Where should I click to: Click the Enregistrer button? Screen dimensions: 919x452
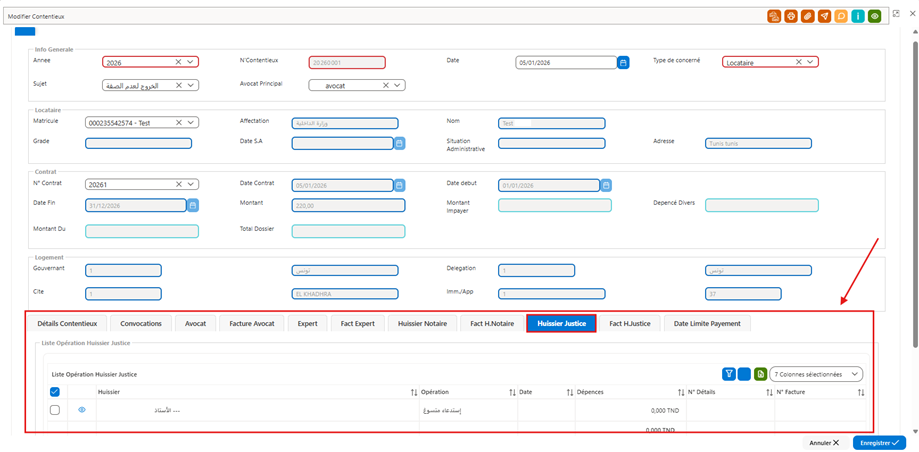879,443
